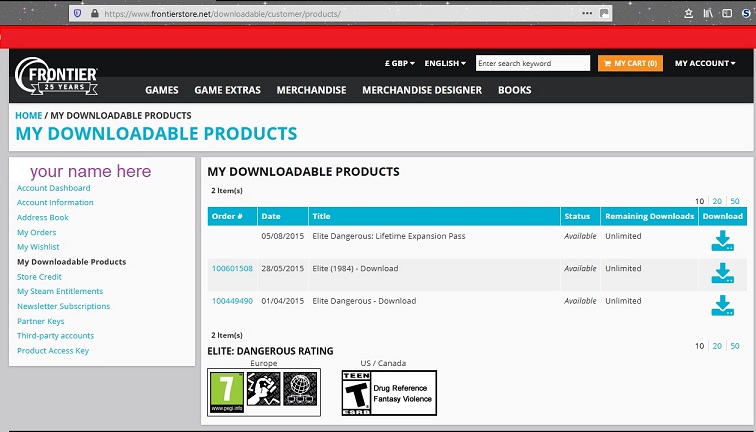Click the Date column header
The width and height of the screenshot is (756, 432).
pyautogui.click(x=283, y=216)
